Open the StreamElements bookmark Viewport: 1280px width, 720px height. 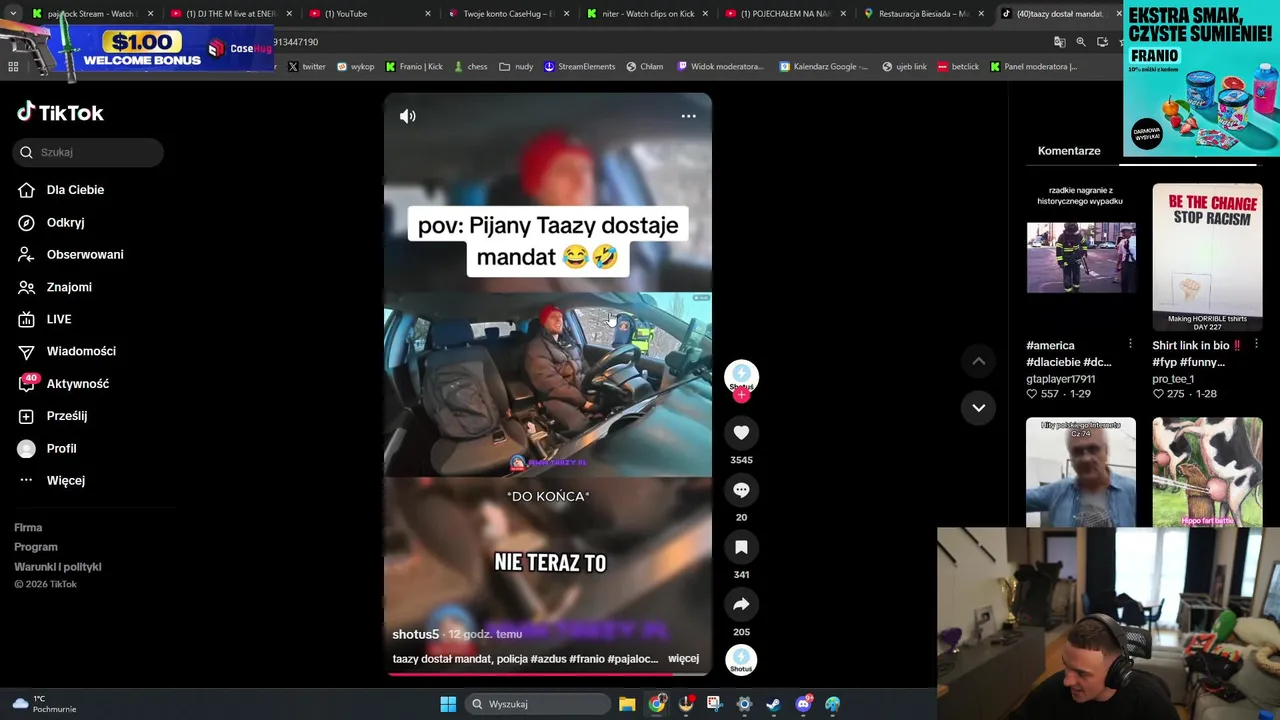(579, 67)
